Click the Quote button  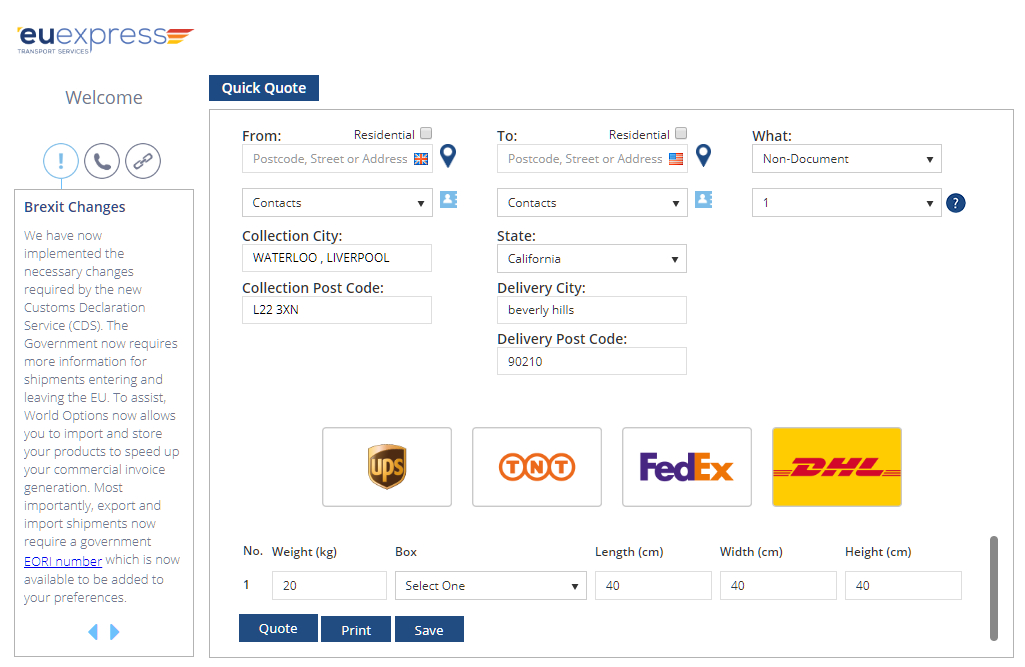pyautogui.click(x=278, y=628)
